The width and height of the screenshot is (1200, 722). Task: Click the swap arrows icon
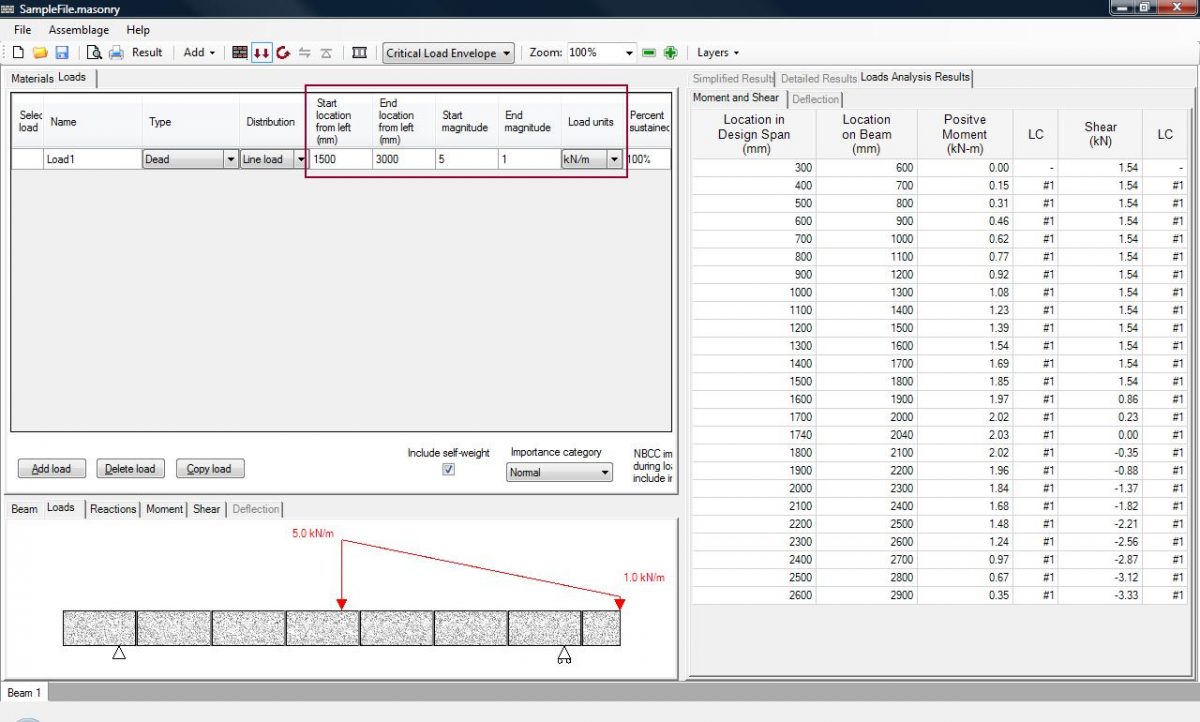tap(306, 52)
